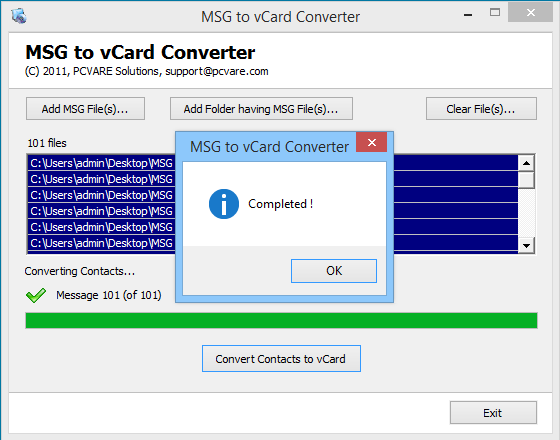Click the file list scrollbar thumb
Viewport: 560px width, 440px height.
526,180
